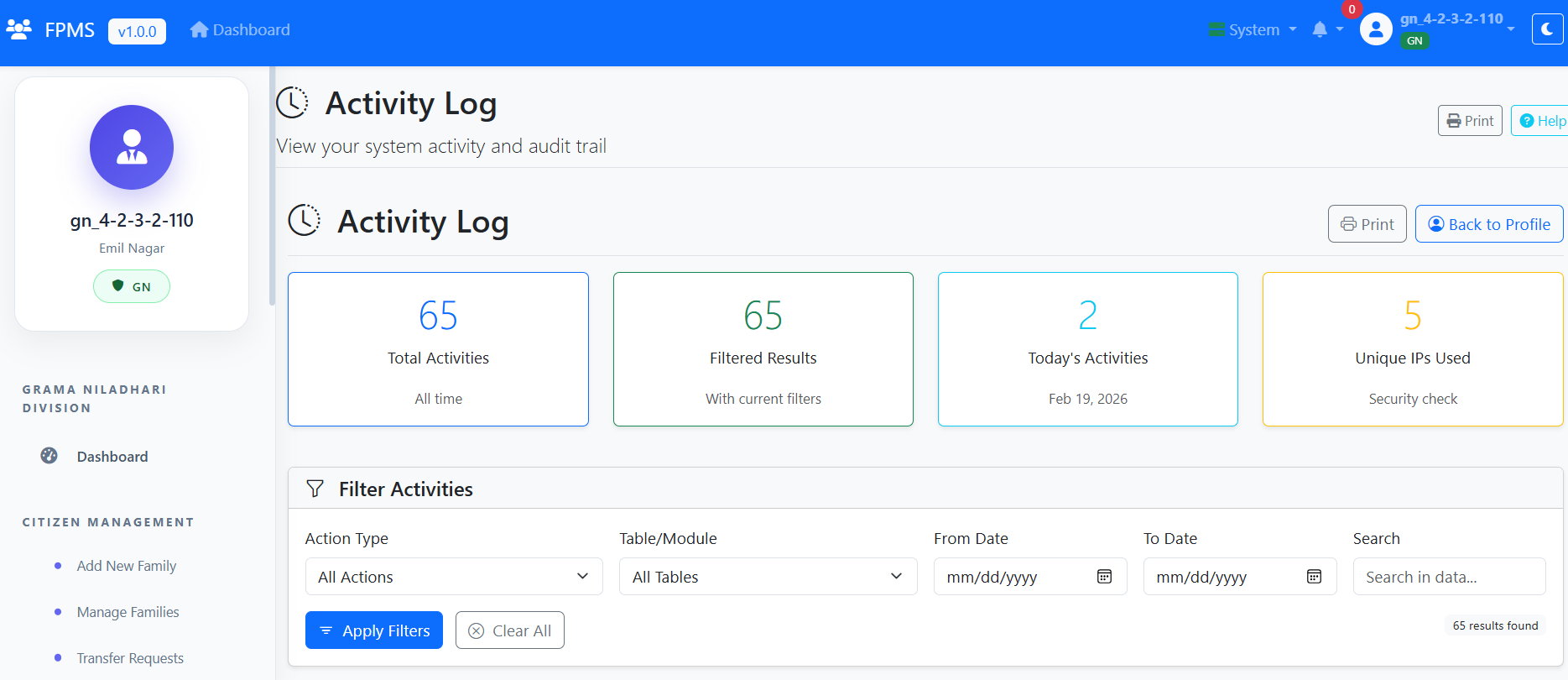
Task: Click the Clear All button
Action: pyautogui.click(x=509, y=630)
